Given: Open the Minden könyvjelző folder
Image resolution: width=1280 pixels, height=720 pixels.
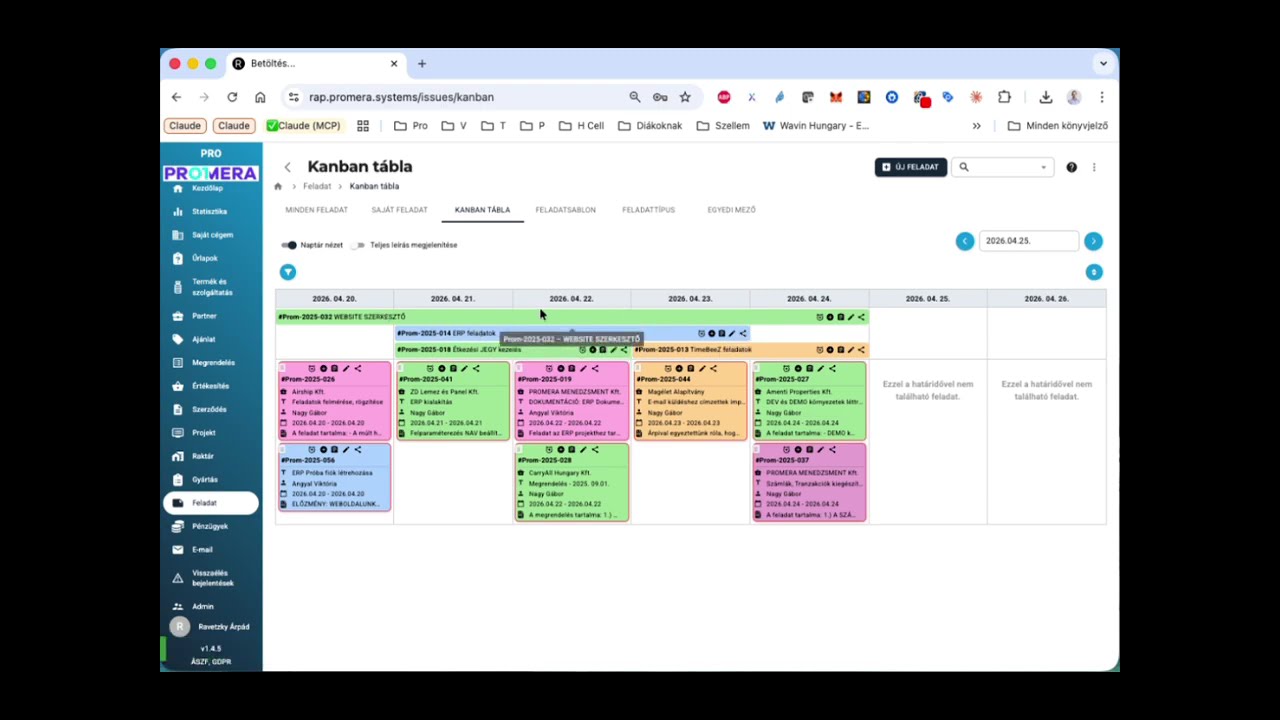Looking at the screenshot, I should (1057, 126).
